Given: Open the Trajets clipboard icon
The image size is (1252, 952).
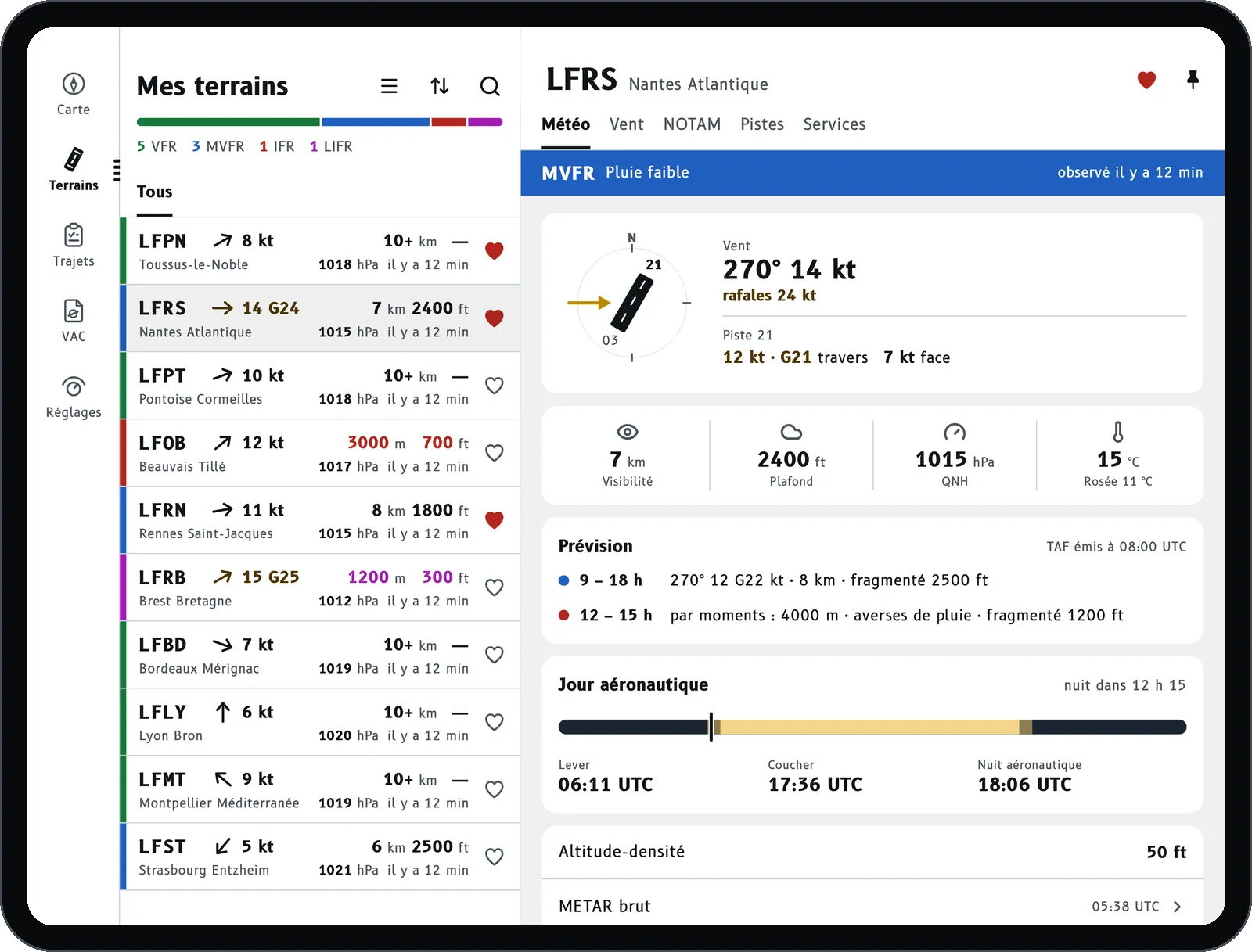Looking at the screenshot, I should (x=74, y=235).
